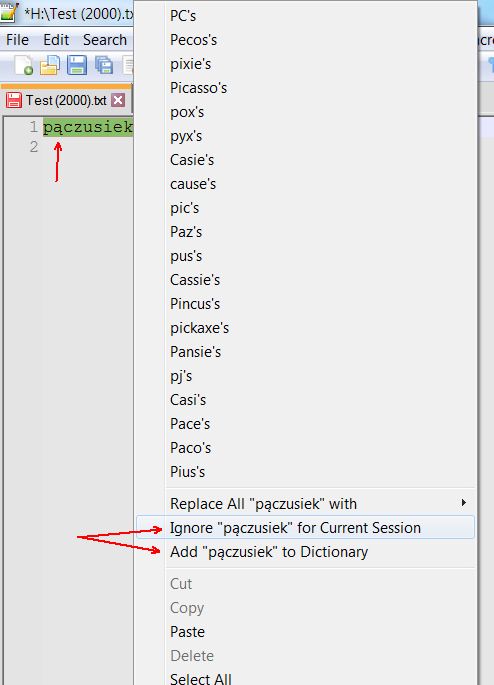The width and height of the screenshot is (494, 685).
Task: Select the Test (2000).txt tab
Action: tap(66, 100)
